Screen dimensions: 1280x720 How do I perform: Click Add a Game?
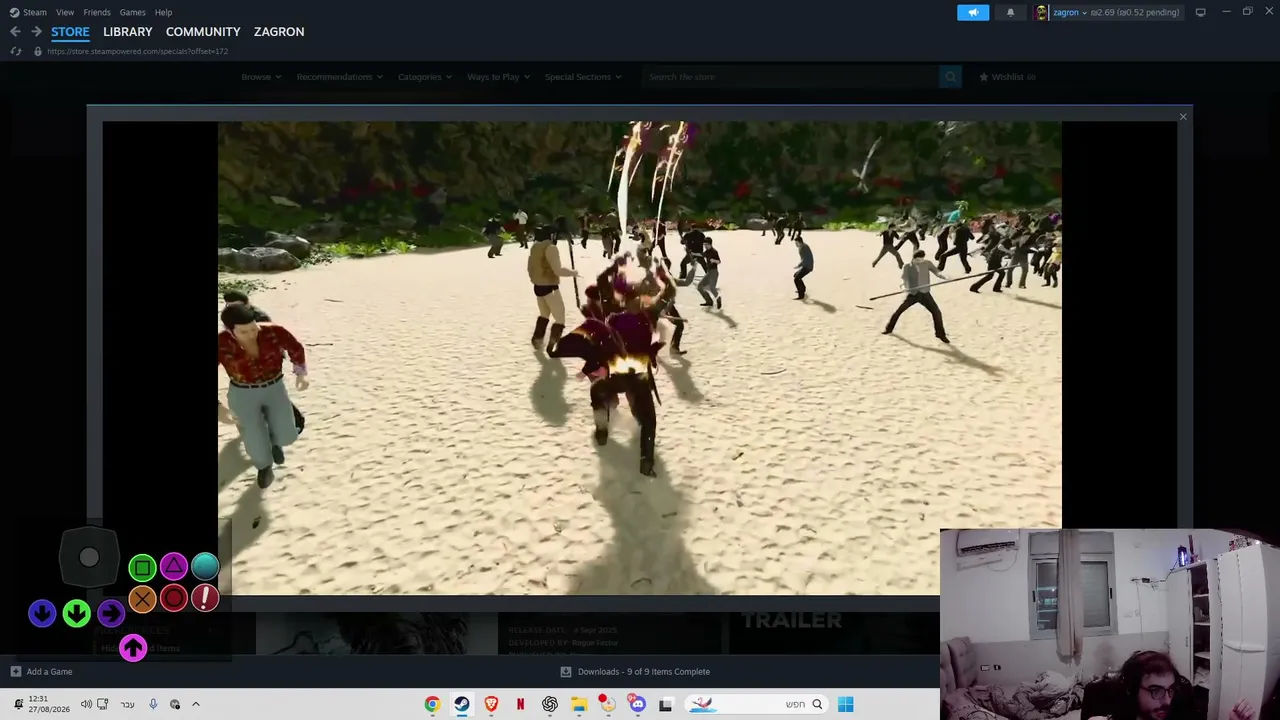41,672
